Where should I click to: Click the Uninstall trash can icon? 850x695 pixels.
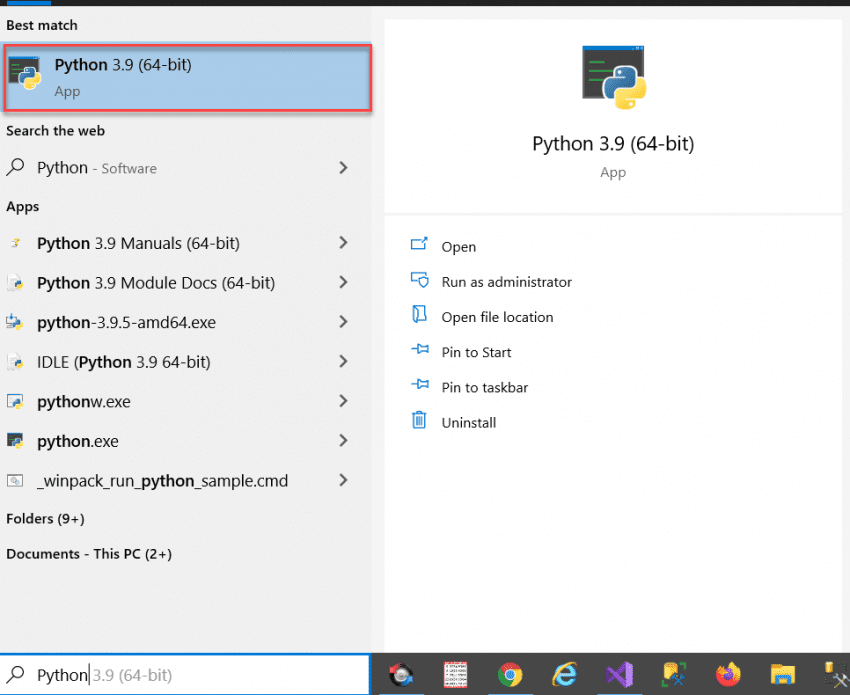pyautogui.click(x=419, y=420)
